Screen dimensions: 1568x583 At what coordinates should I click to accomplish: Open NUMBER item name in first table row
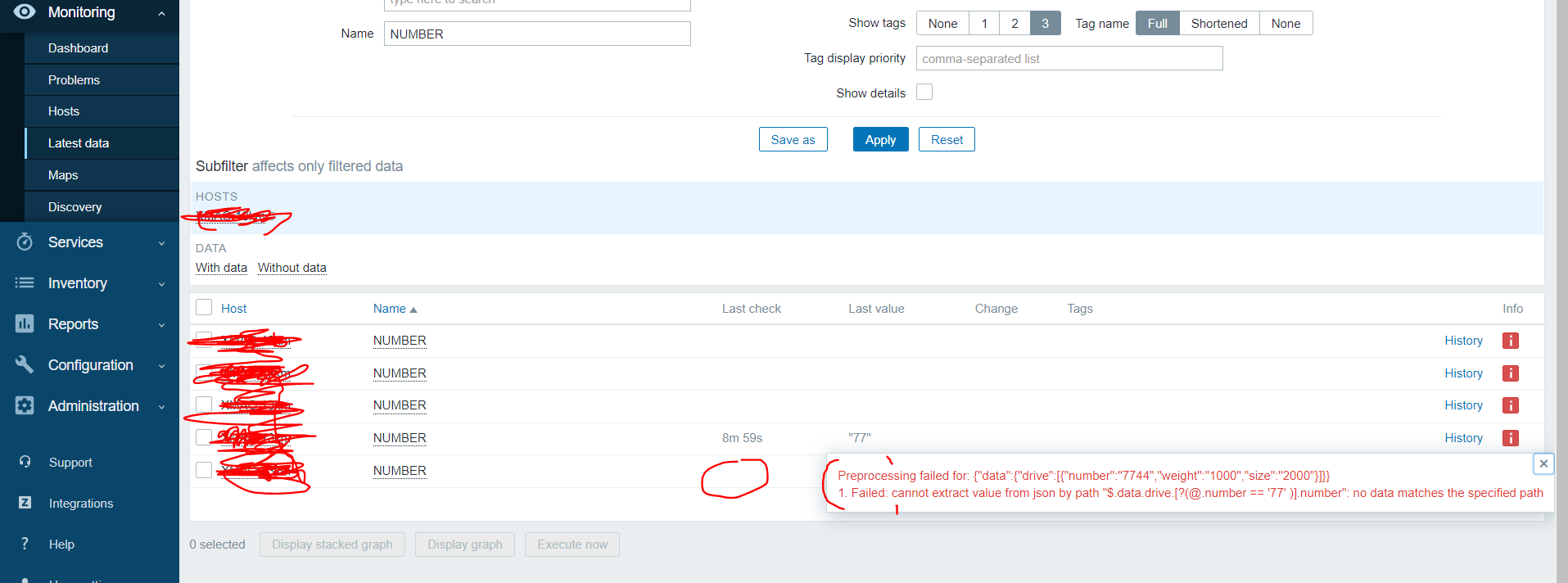point(400,341)
